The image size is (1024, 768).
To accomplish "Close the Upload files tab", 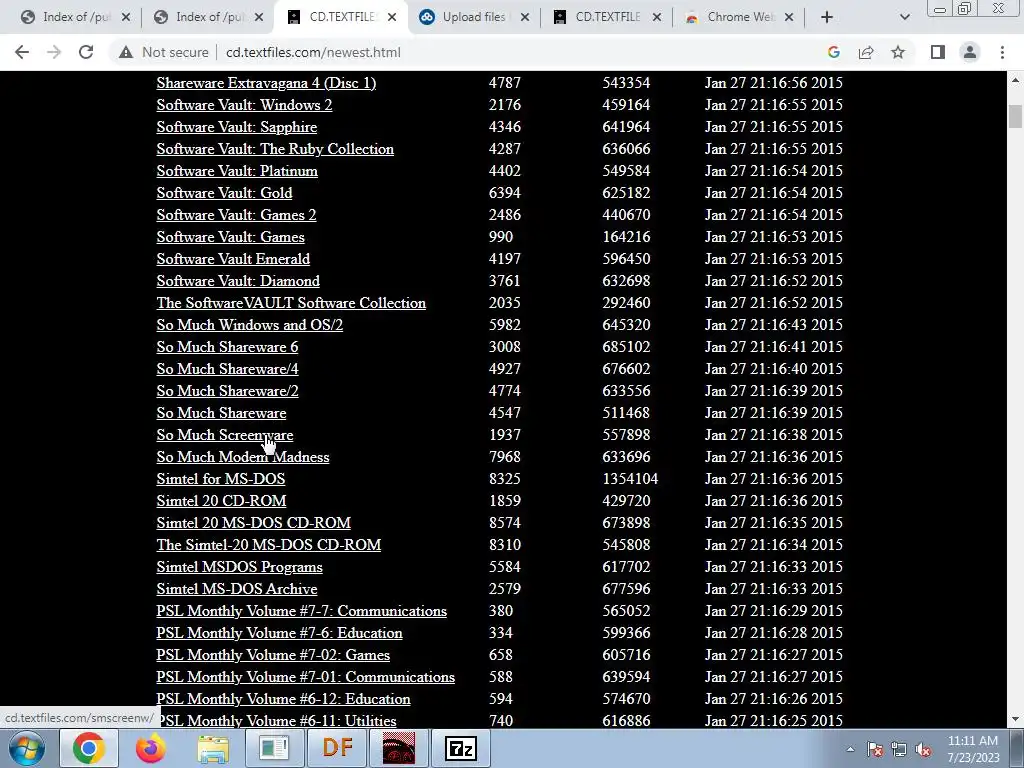I will click(x=524, y=18).
